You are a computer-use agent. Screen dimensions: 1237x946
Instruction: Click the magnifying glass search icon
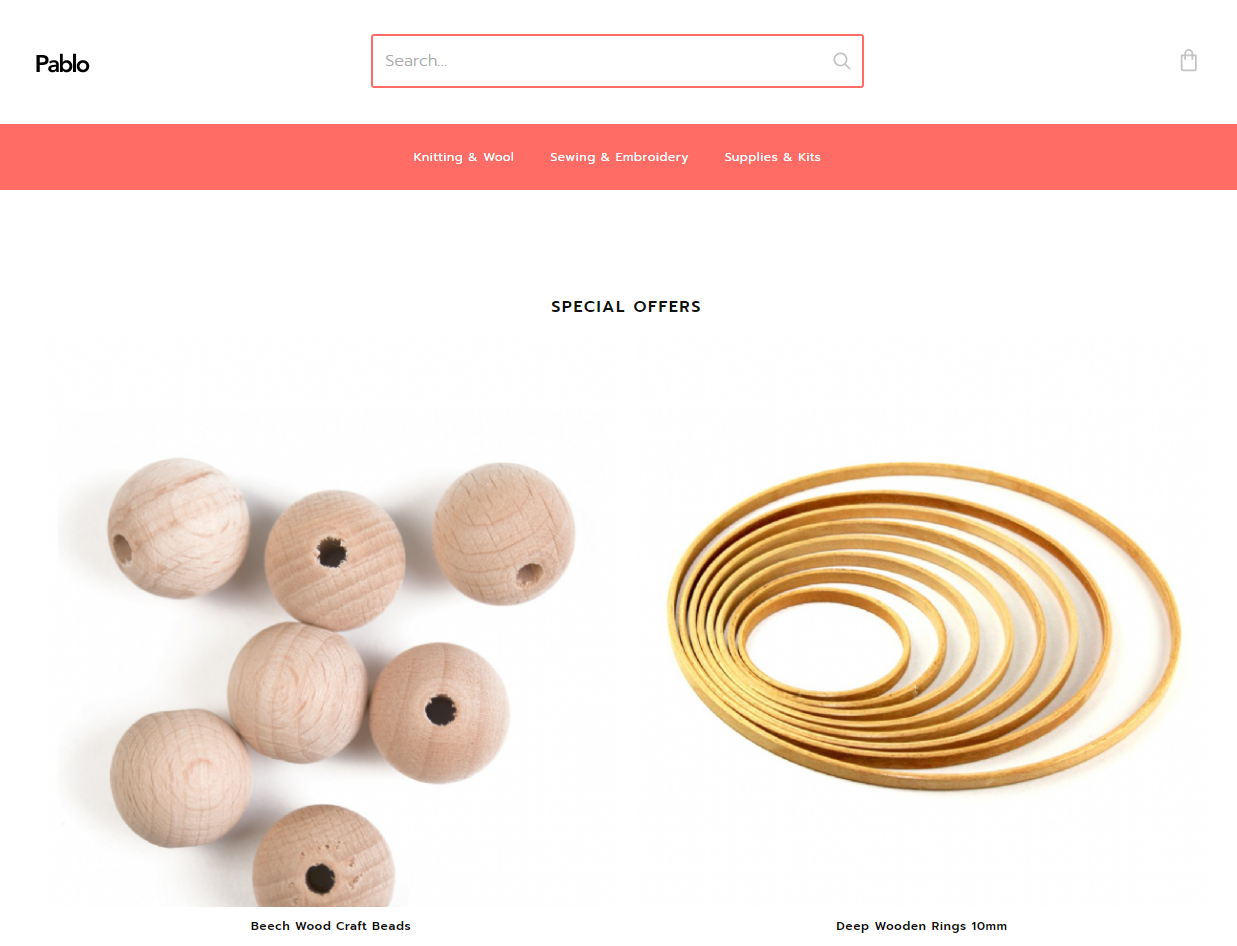[842, 61]
